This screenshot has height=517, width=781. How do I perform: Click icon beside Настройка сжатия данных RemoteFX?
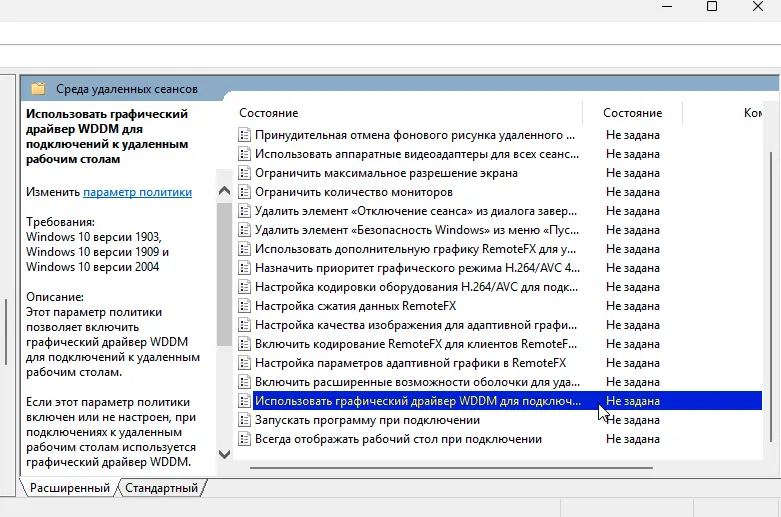(244, 306)
